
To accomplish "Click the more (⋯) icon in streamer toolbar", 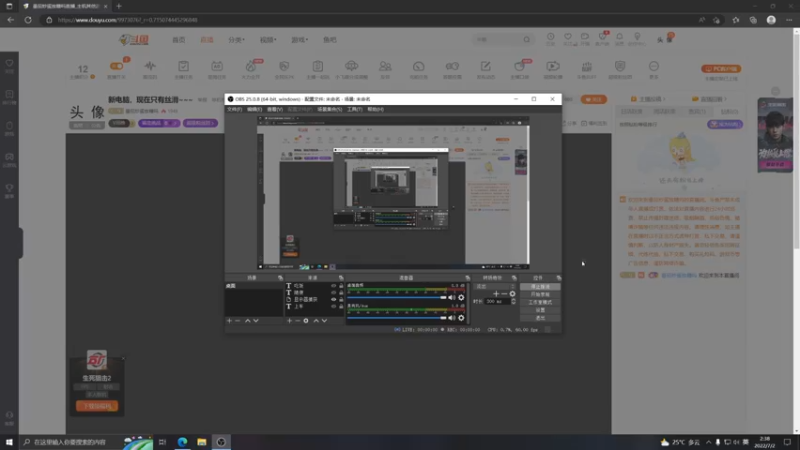I will [654, 66].
